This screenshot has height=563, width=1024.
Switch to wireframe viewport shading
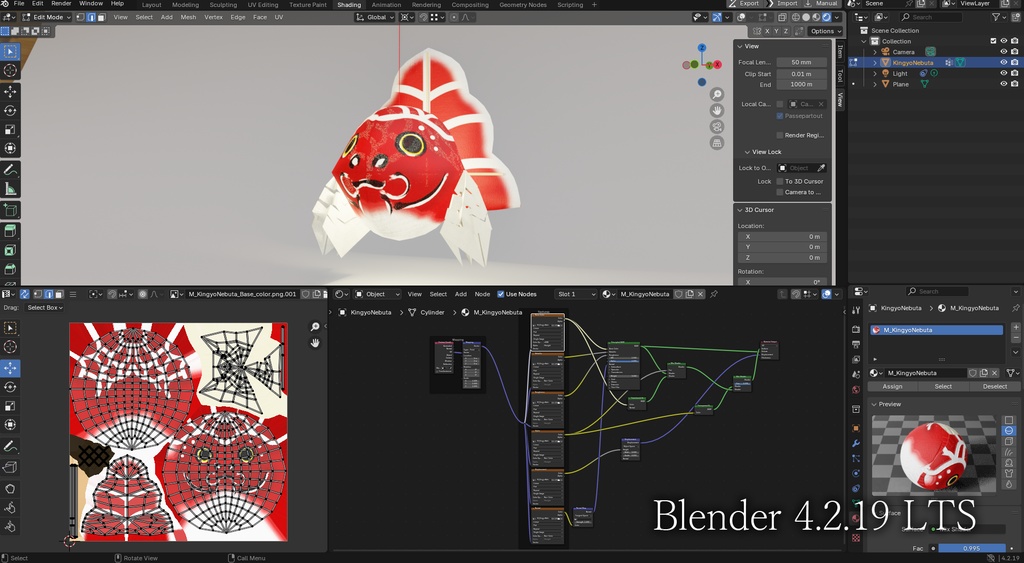pos(795,18)
